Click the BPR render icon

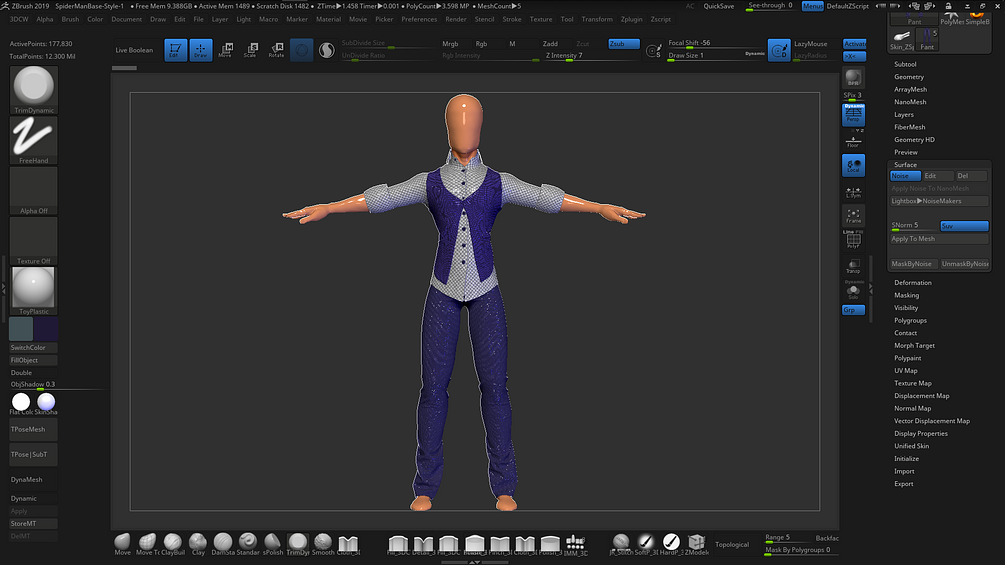(853, 79)
